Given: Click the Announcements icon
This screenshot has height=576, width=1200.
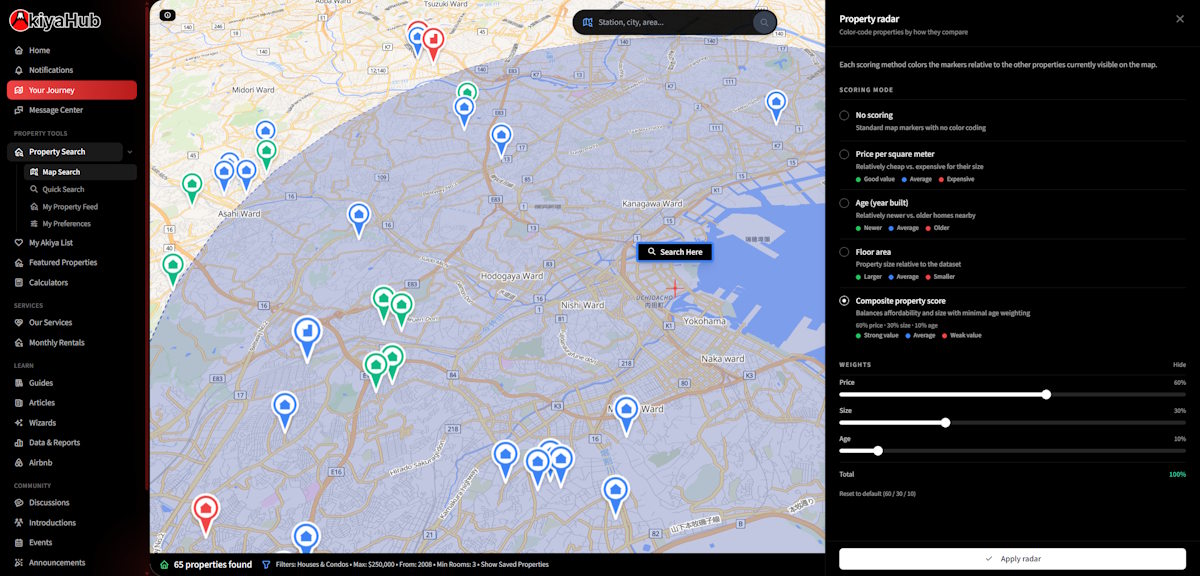Looking at the screenshot, I should coord(19,563).
